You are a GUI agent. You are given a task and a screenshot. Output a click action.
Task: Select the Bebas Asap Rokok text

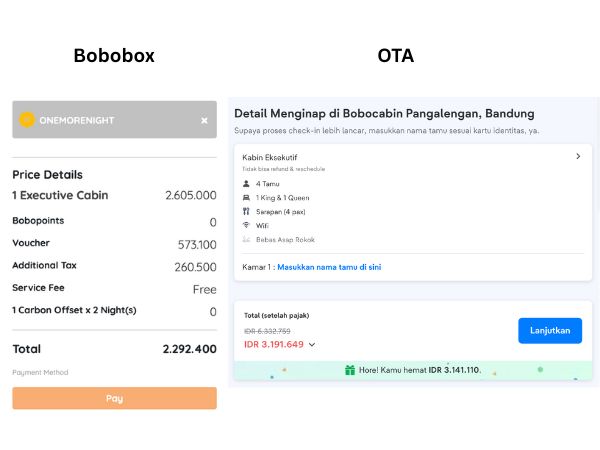point(285,240)
